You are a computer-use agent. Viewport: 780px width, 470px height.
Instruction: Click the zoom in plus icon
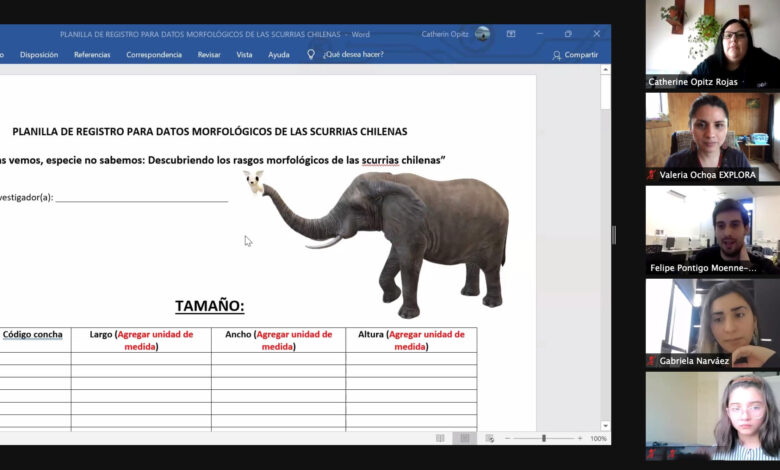click(579, 438)
